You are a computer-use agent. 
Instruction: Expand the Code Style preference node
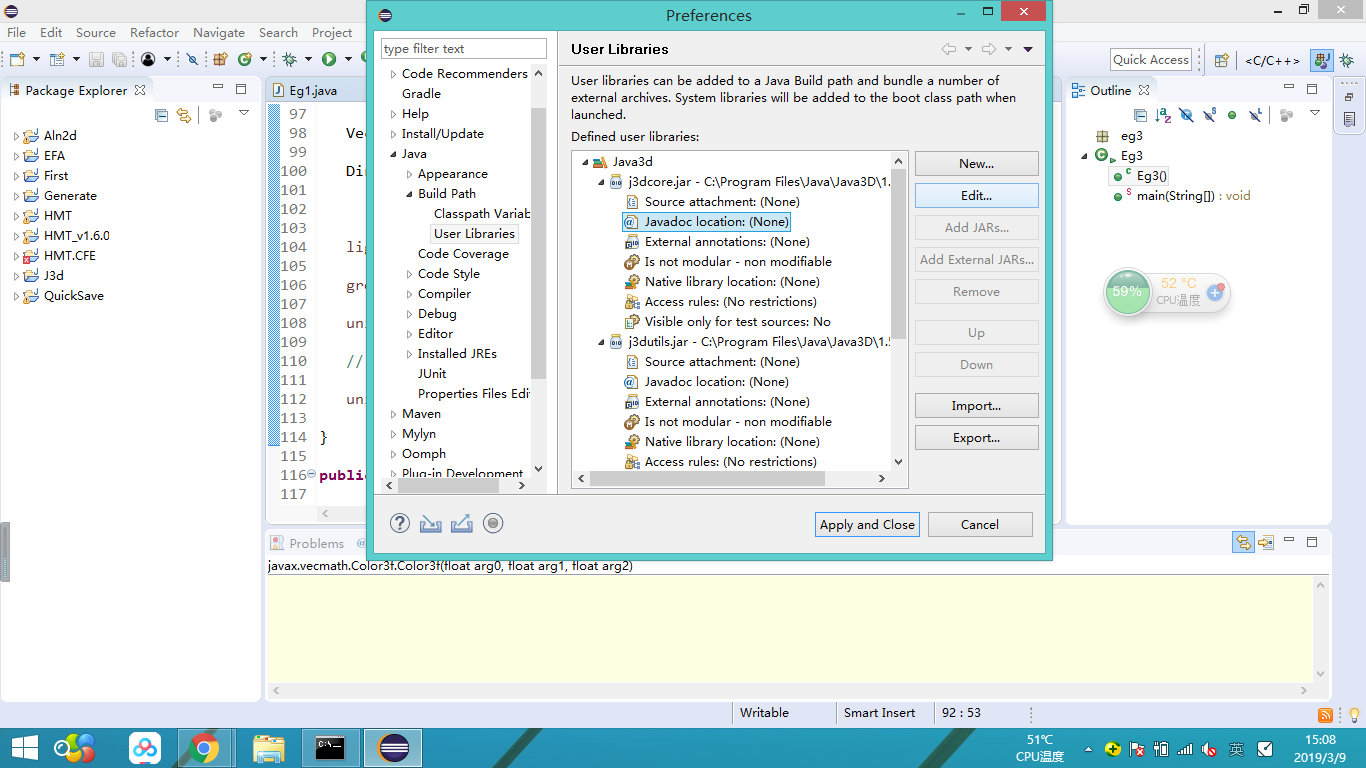(x=409, y=274)
